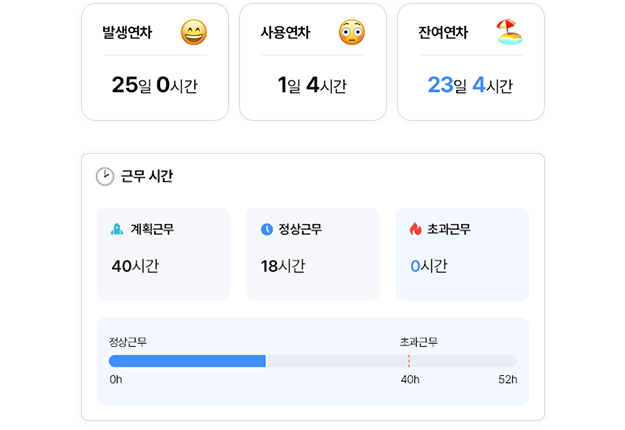The image size is (625, 430).
Task: Select the 계획근무 40시간 tile
Action: (163, 254)
